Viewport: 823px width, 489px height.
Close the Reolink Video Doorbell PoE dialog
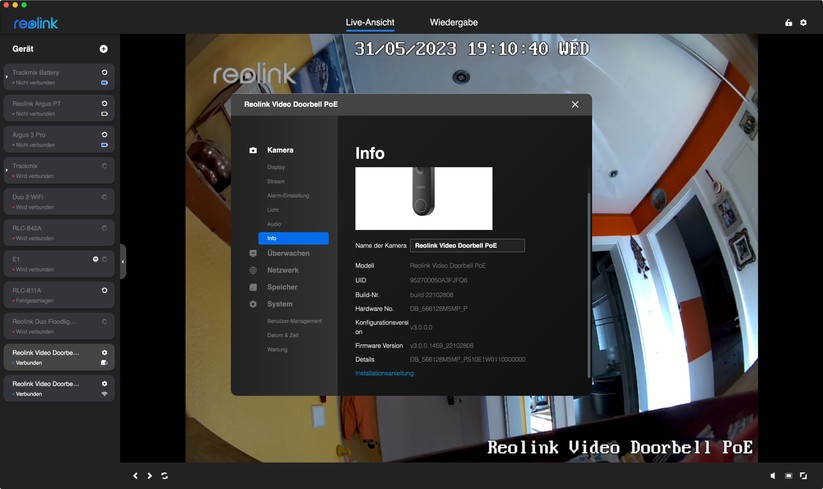[x=575, y=104]
